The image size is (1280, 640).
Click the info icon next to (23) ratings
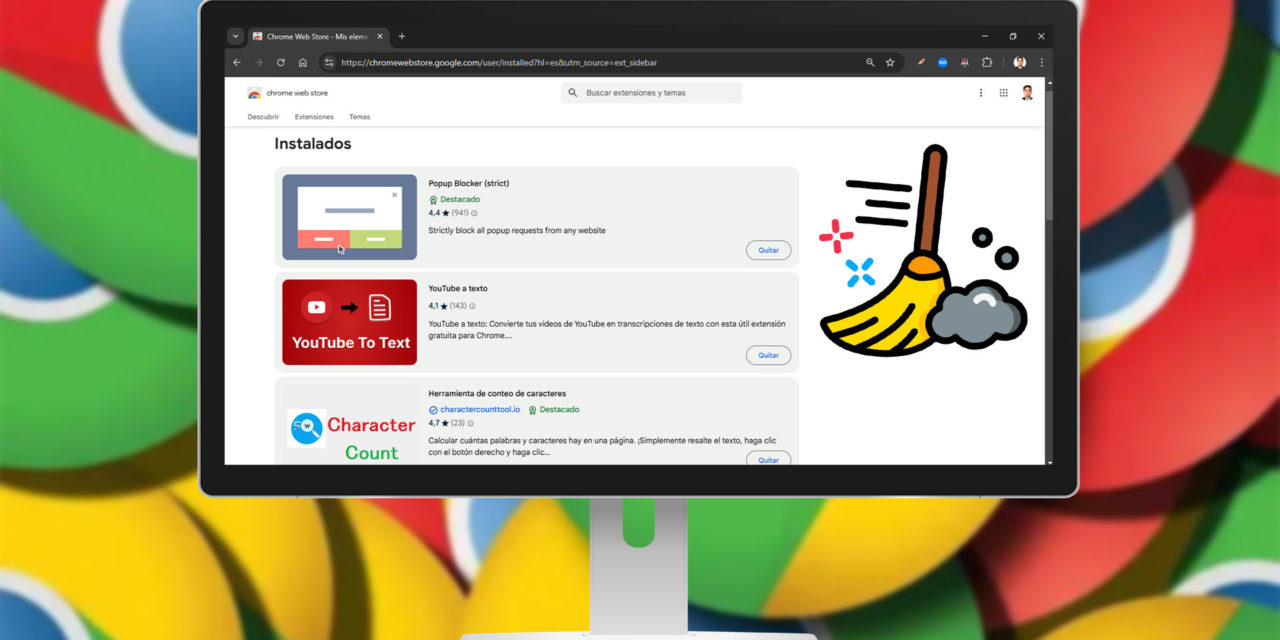(x=470, y=423)
